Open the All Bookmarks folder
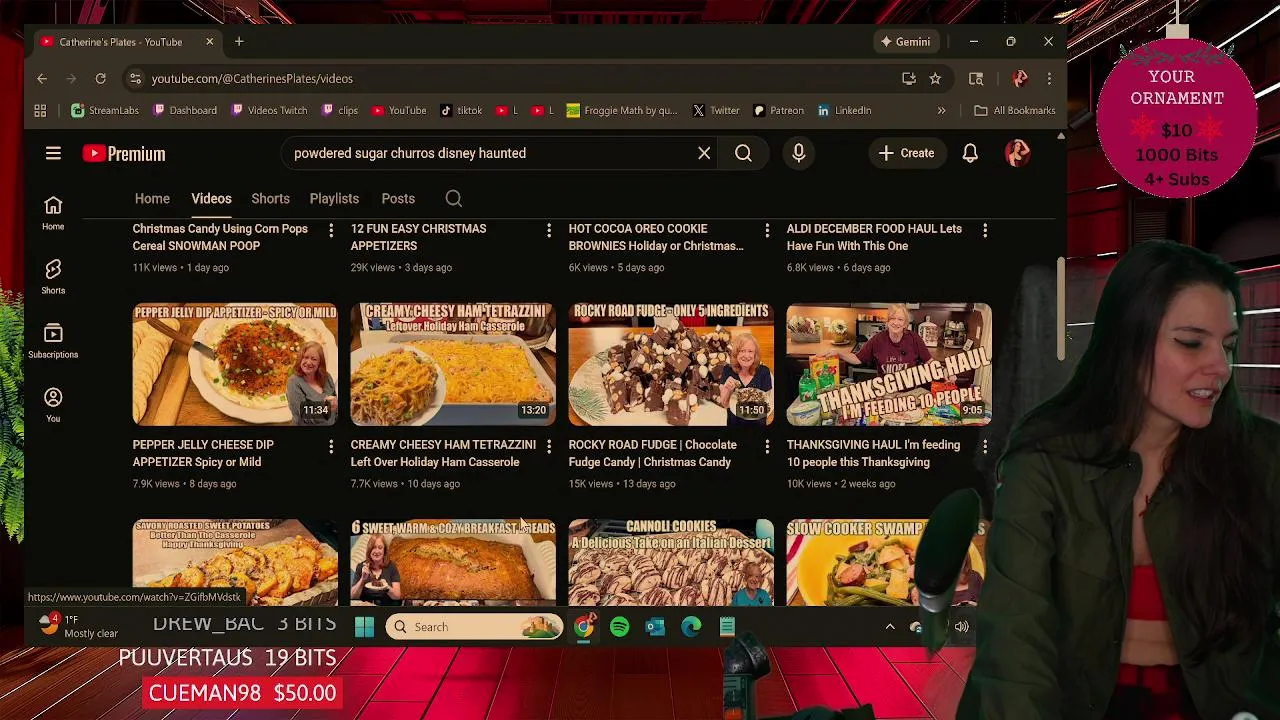The height and width of the screenshot is (720, 1280). pos(1014,110)
